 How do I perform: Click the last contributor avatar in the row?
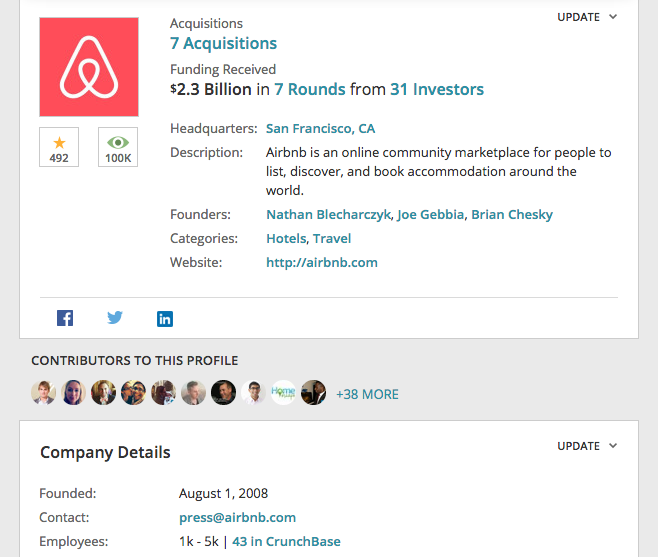click(x=314, y=393)
